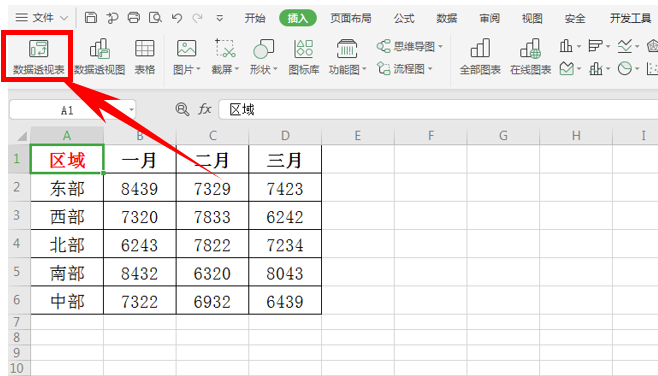Switch to the 公式 tab
Image resolution: width=658 pixels, height=376 pixels.
(x=404, y=18)
